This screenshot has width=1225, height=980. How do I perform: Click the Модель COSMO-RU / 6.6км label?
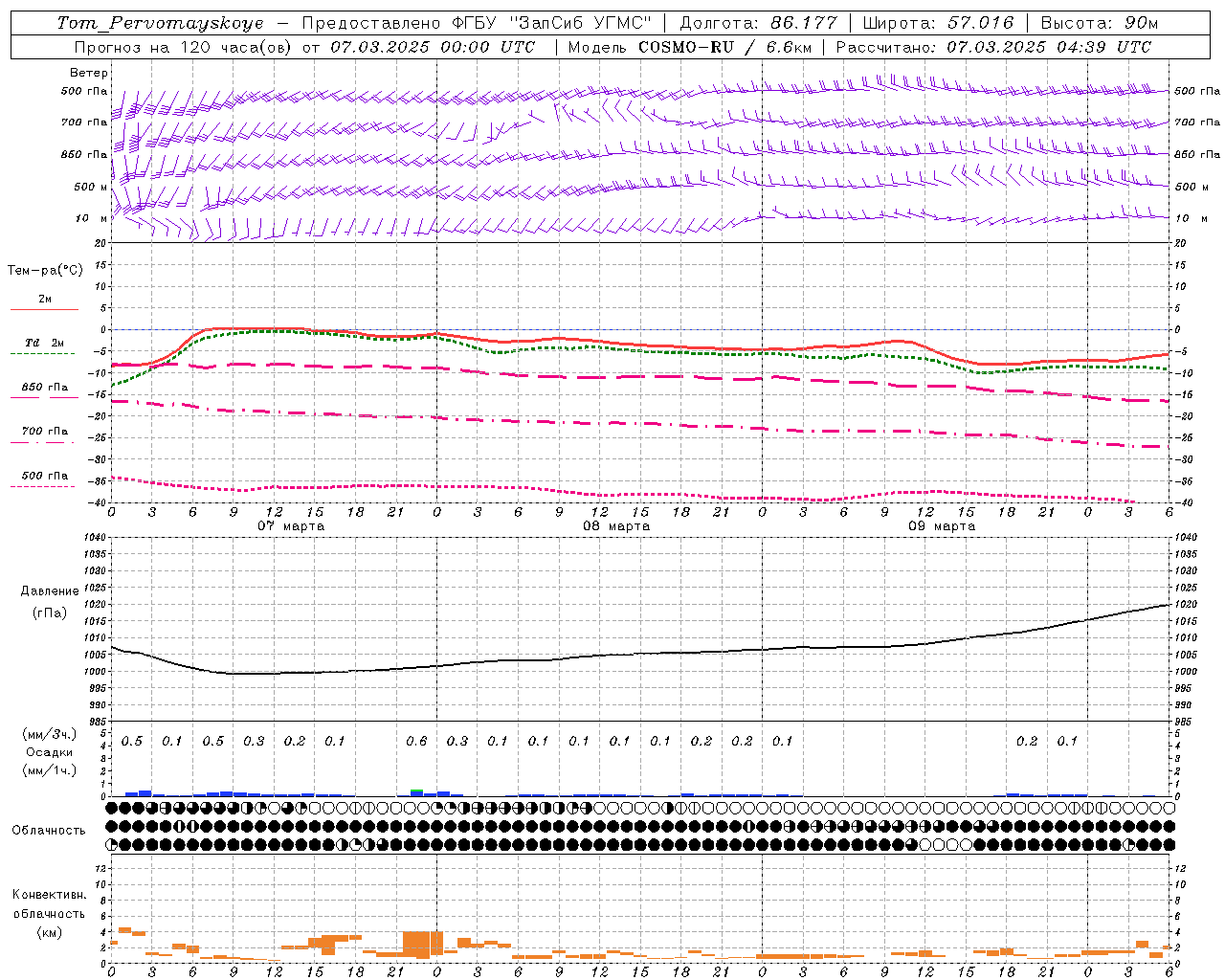click(x=690, y=47)
